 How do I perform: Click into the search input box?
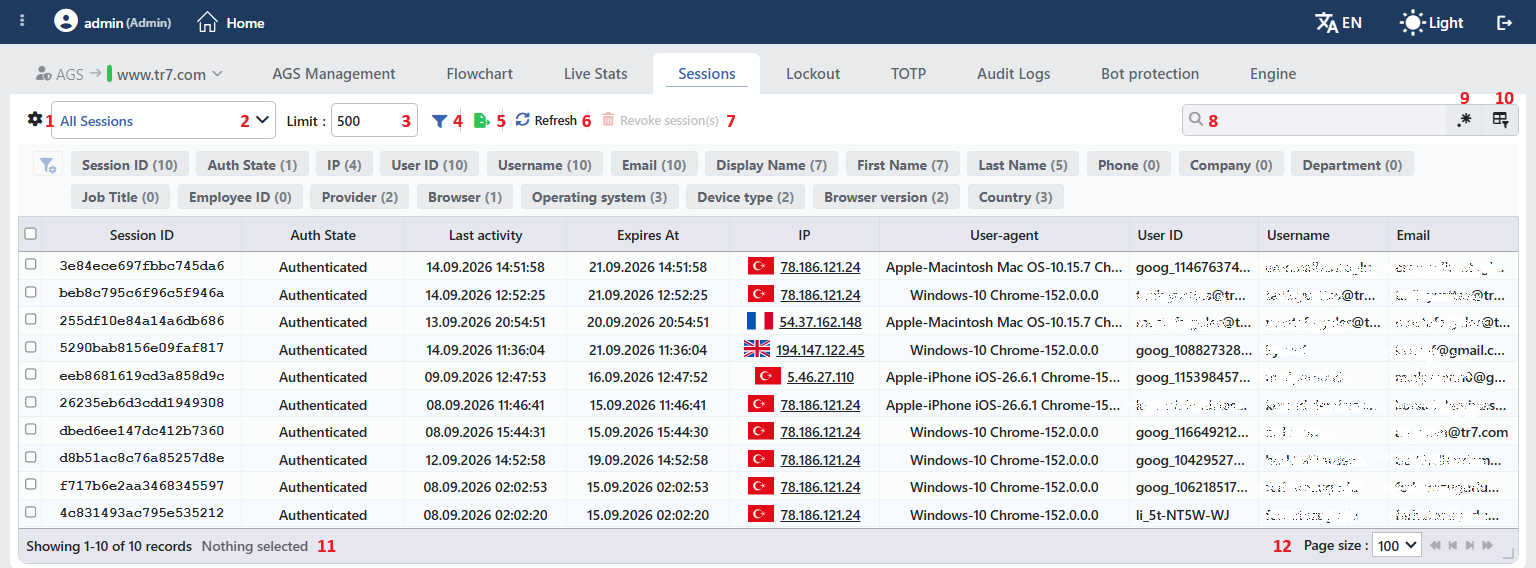[x=1315, y=120]
